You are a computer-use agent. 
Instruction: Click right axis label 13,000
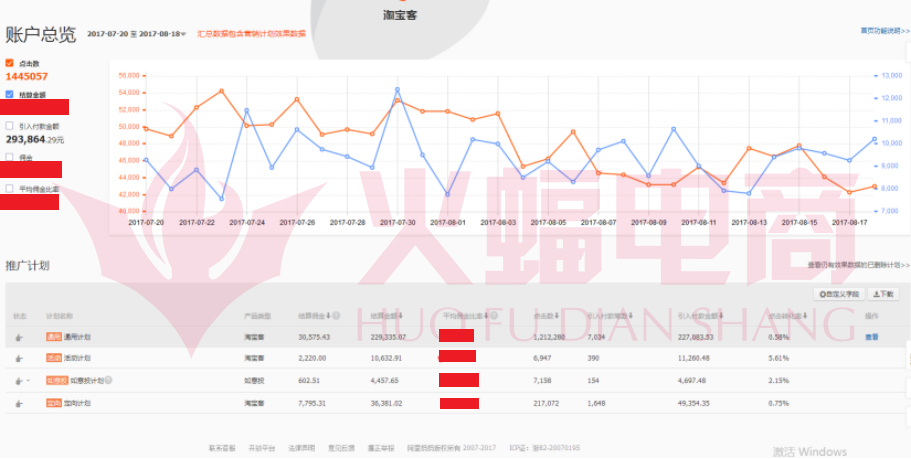pos(891,76)
